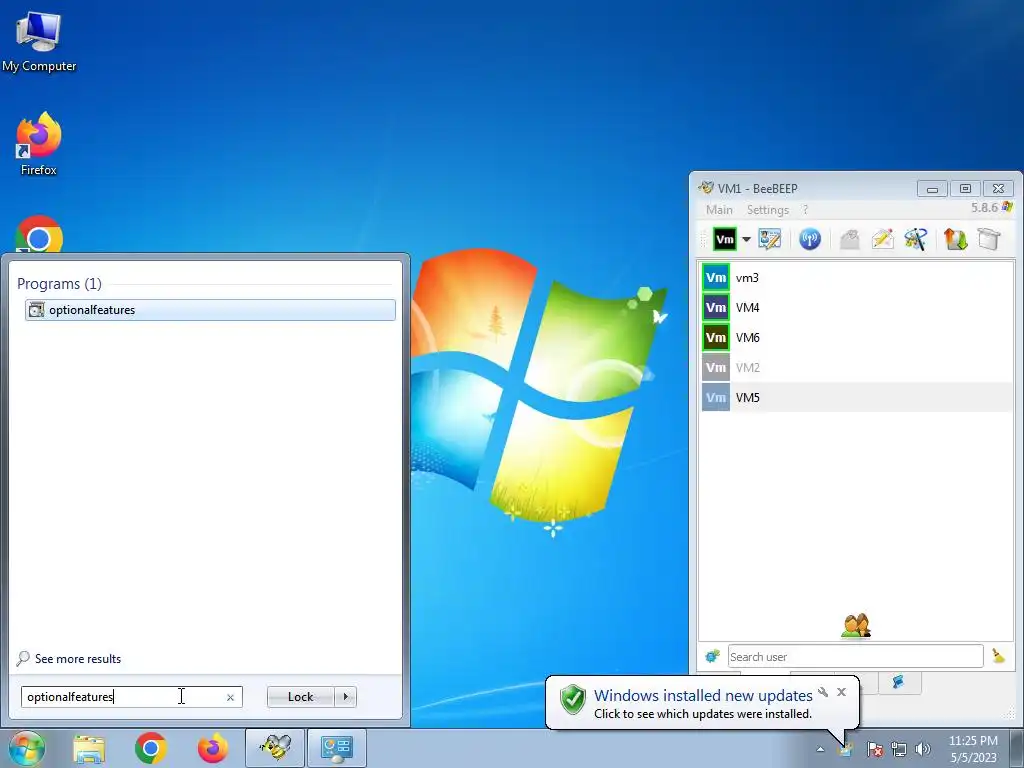Click the two-people users icon above search
The width and height of the screenshot is (1024, 768).
[856, 626]
